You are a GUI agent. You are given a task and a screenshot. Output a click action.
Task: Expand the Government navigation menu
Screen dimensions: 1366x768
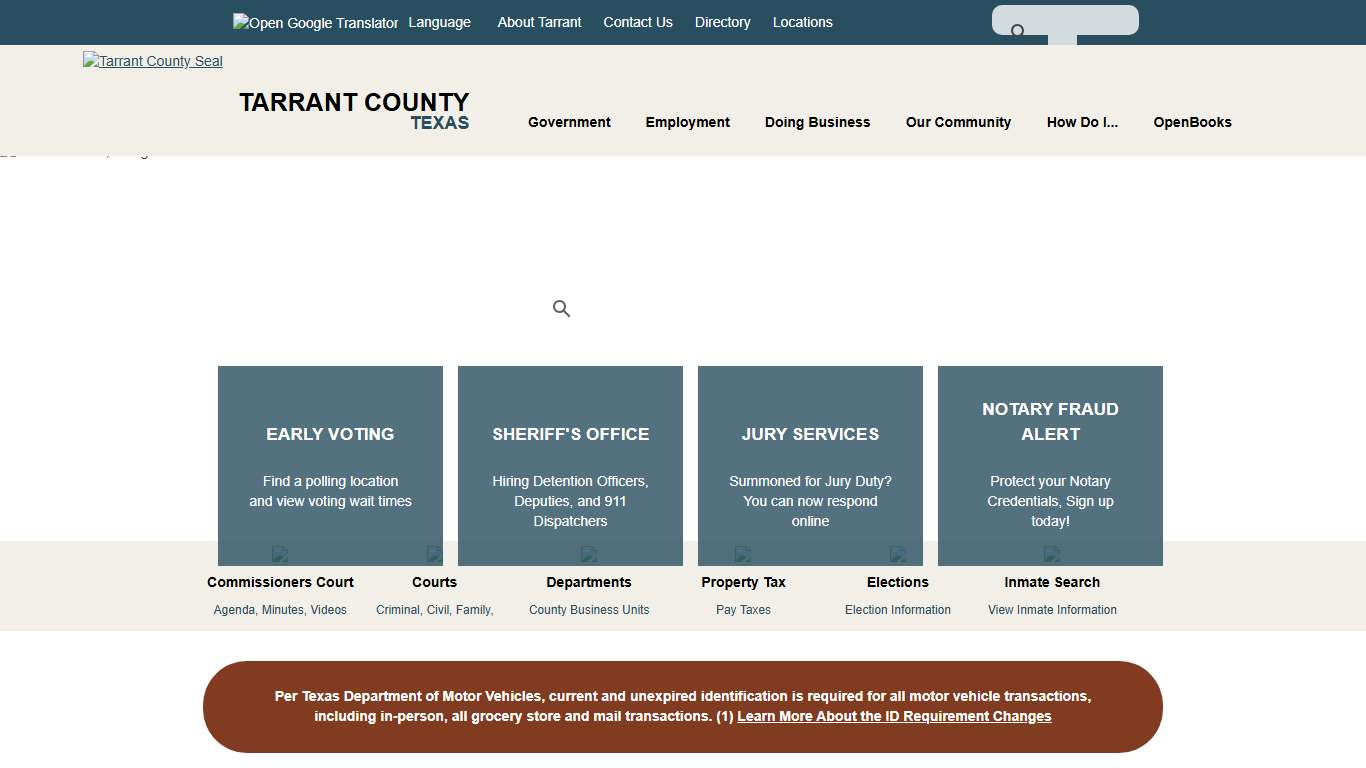pyautogui.click(x=569, y=122)
